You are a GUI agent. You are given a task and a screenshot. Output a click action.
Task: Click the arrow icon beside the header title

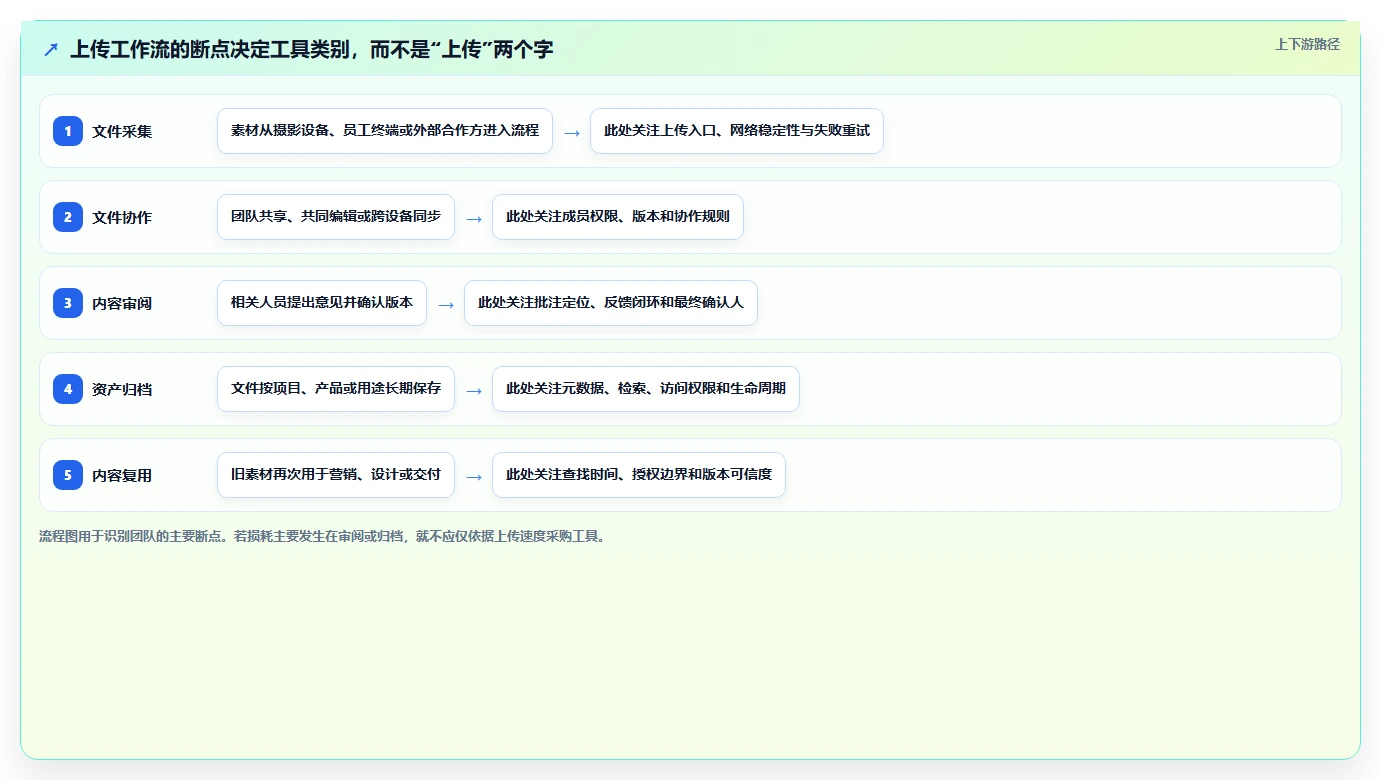point(51,49)
